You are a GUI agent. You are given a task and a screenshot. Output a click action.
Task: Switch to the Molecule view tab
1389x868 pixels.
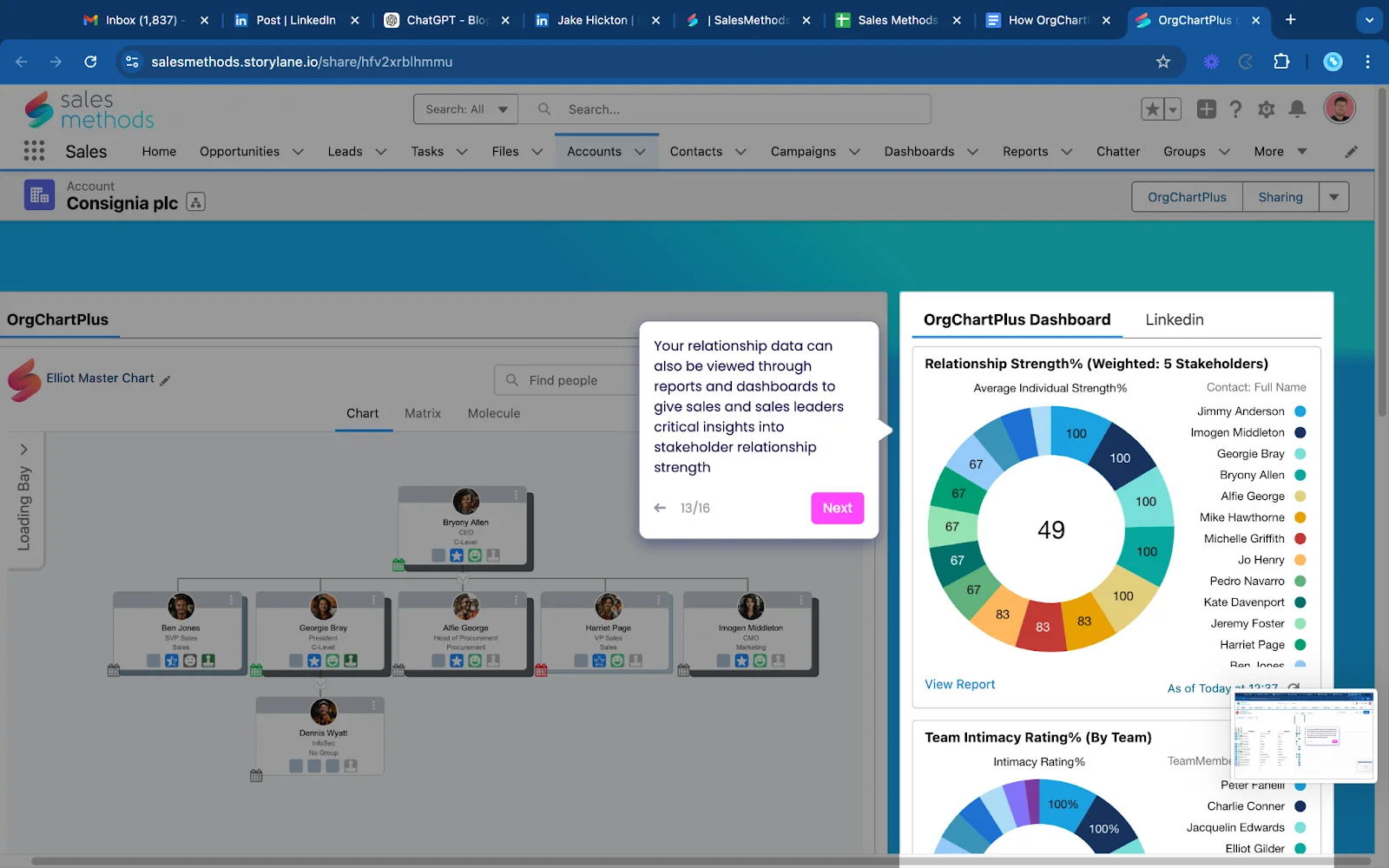494,413
